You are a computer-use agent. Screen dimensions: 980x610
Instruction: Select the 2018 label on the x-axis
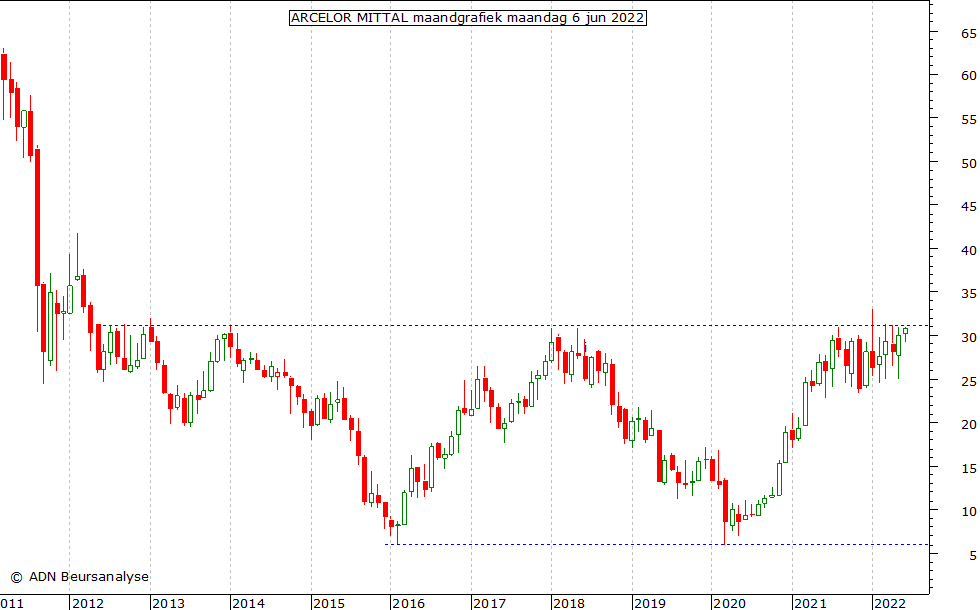pyautogui.click(x=569, y=604)
